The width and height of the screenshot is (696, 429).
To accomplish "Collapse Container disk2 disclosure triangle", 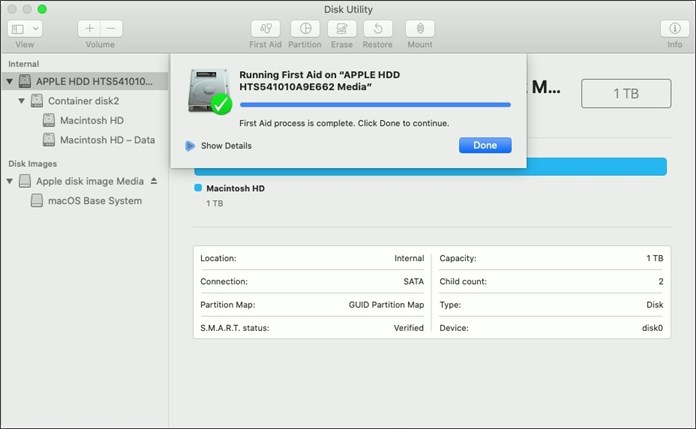I will click(x=22, y=101).
